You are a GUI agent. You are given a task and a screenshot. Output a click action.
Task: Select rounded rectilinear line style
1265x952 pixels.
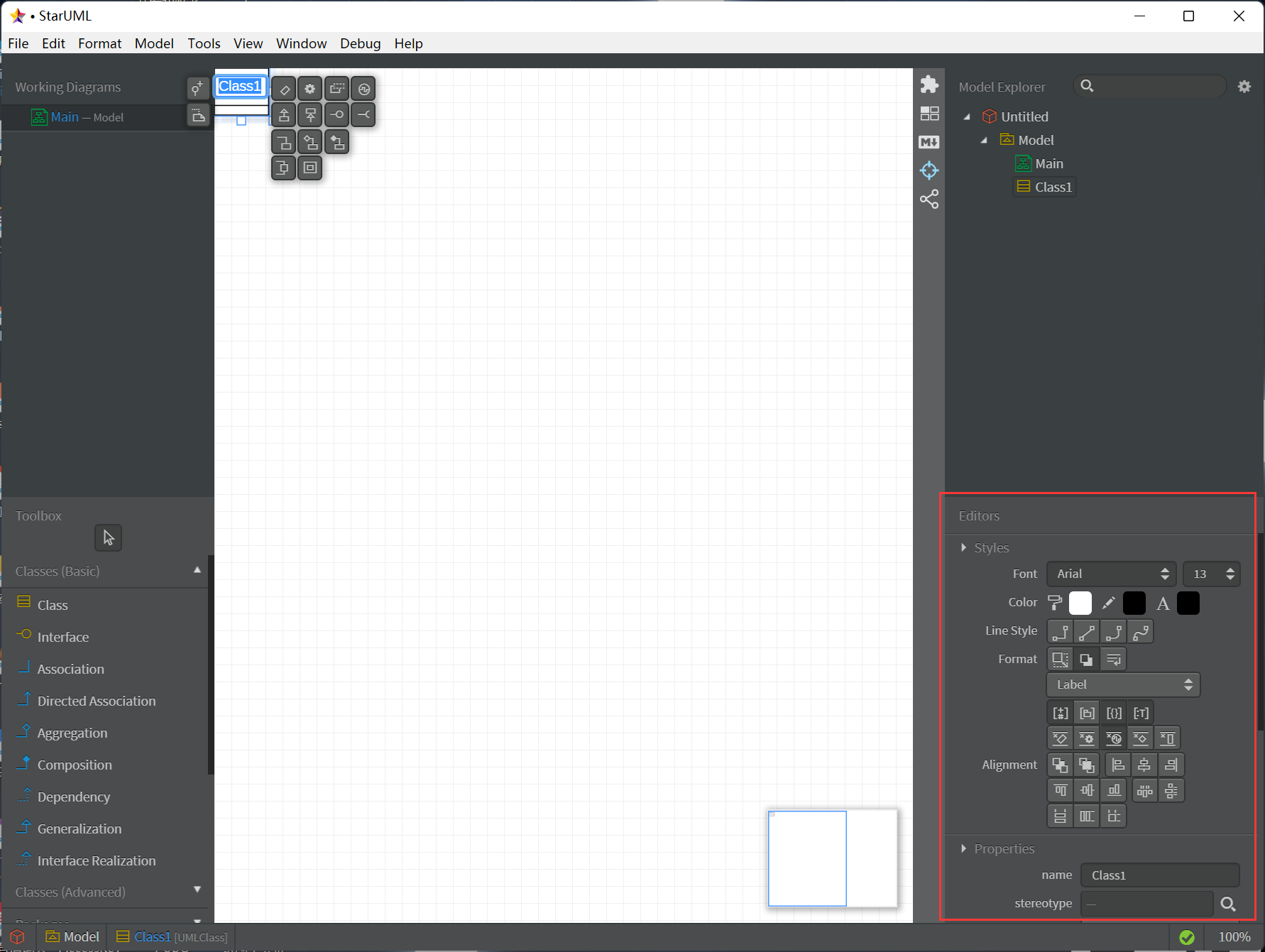pyautogui.click(x=1114, y=632)
